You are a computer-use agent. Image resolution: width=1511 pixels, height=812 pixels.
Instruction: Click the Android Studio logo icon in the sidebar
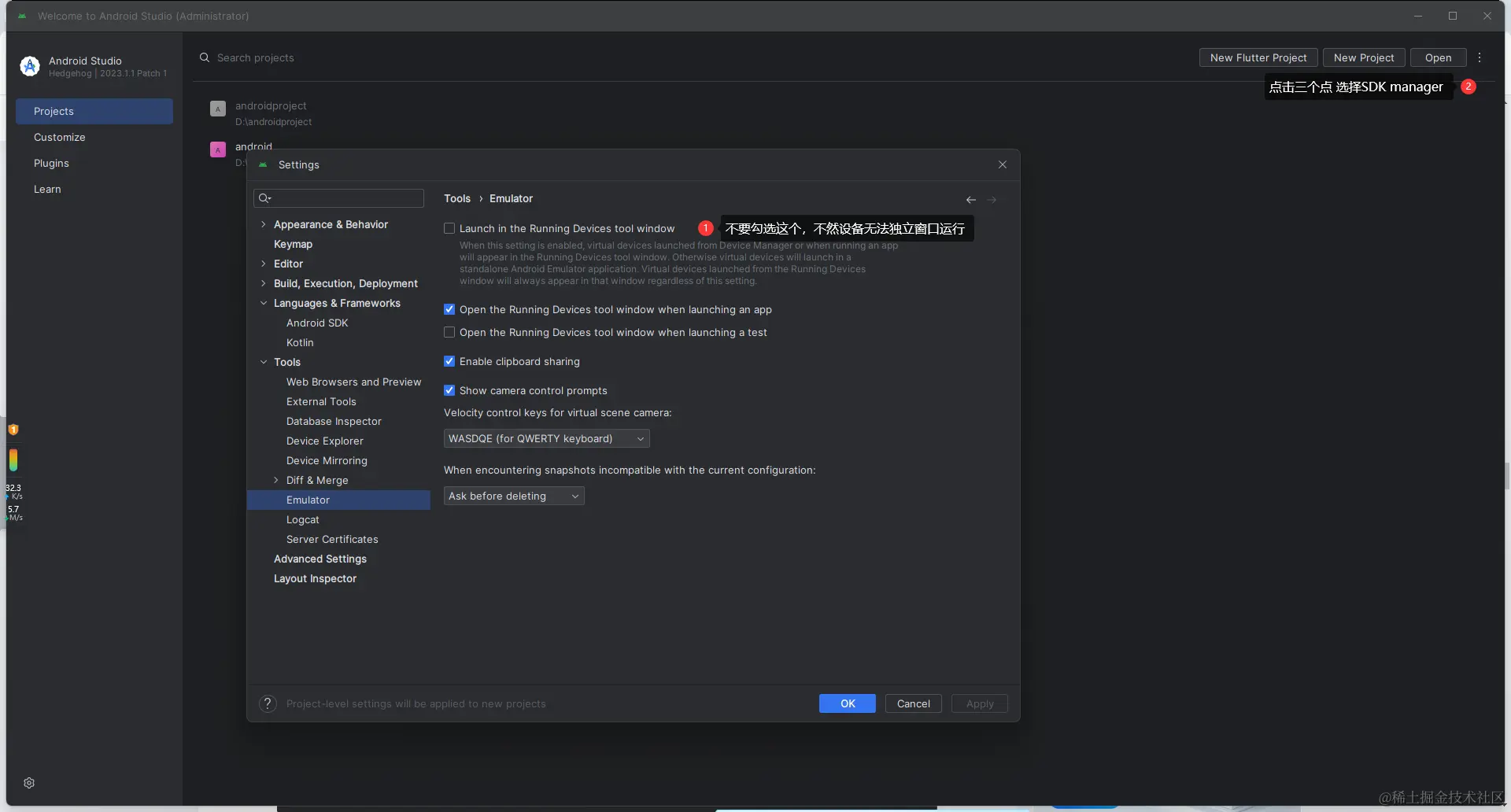pos(30,66)
